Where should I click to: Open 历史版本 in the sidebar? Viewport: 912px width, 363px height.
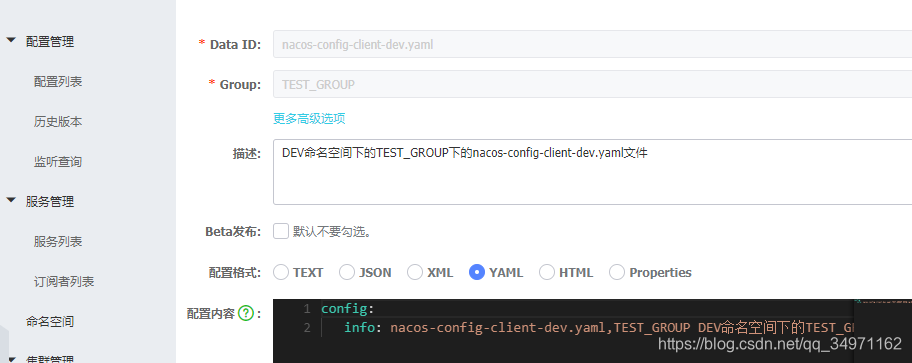(58, 122)
